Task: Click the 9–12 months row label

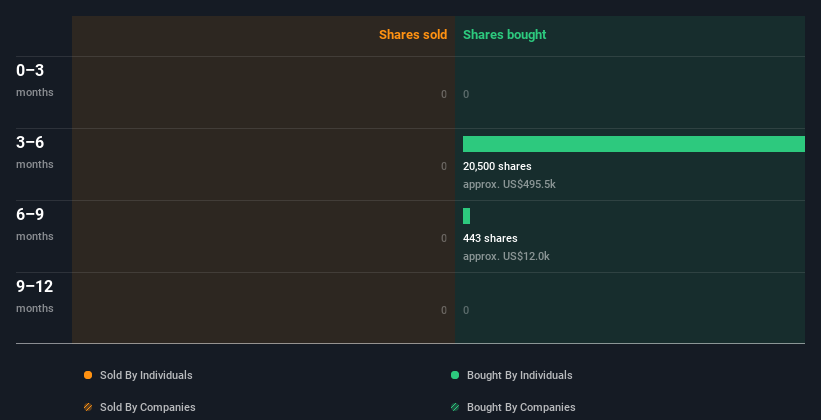Action: [x=35, y=296]
